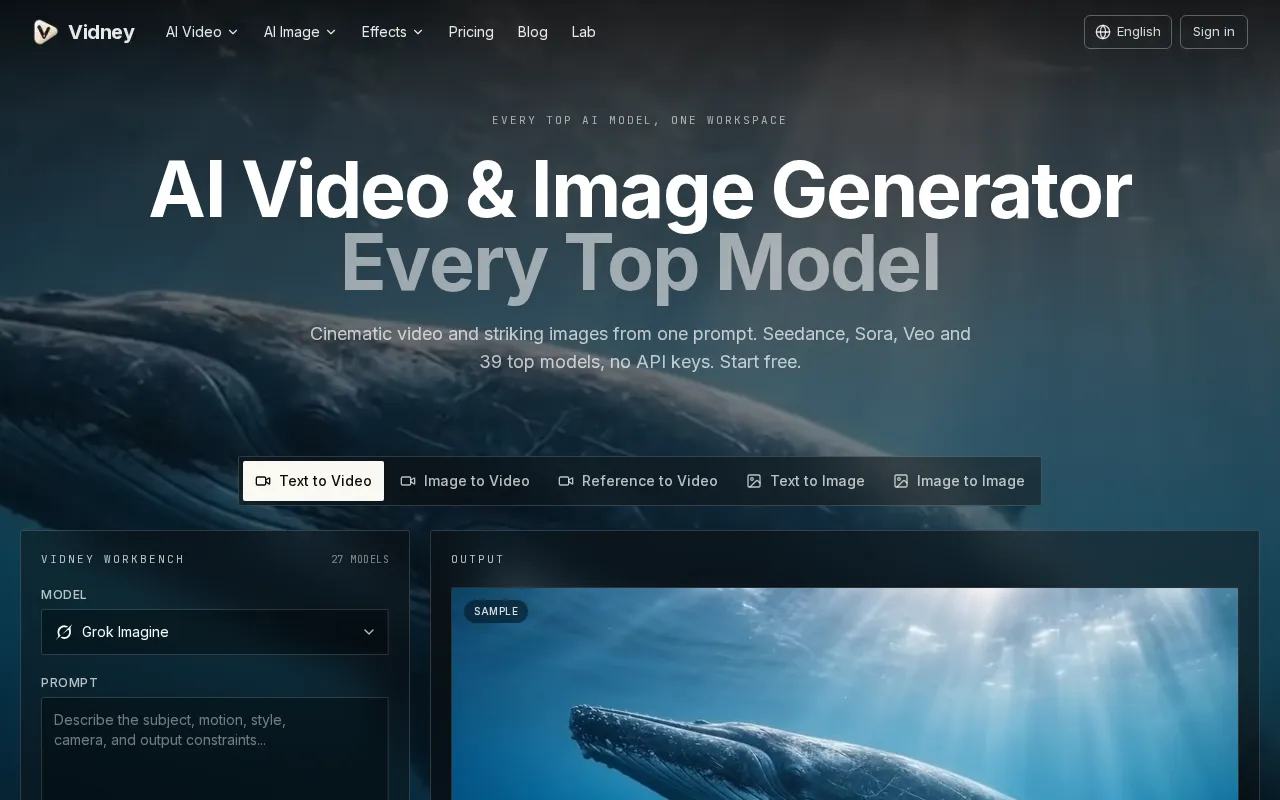Click the sample whale output preview
The height and width of the screenshot is (800, 1280).
click(x=845, y=694)
